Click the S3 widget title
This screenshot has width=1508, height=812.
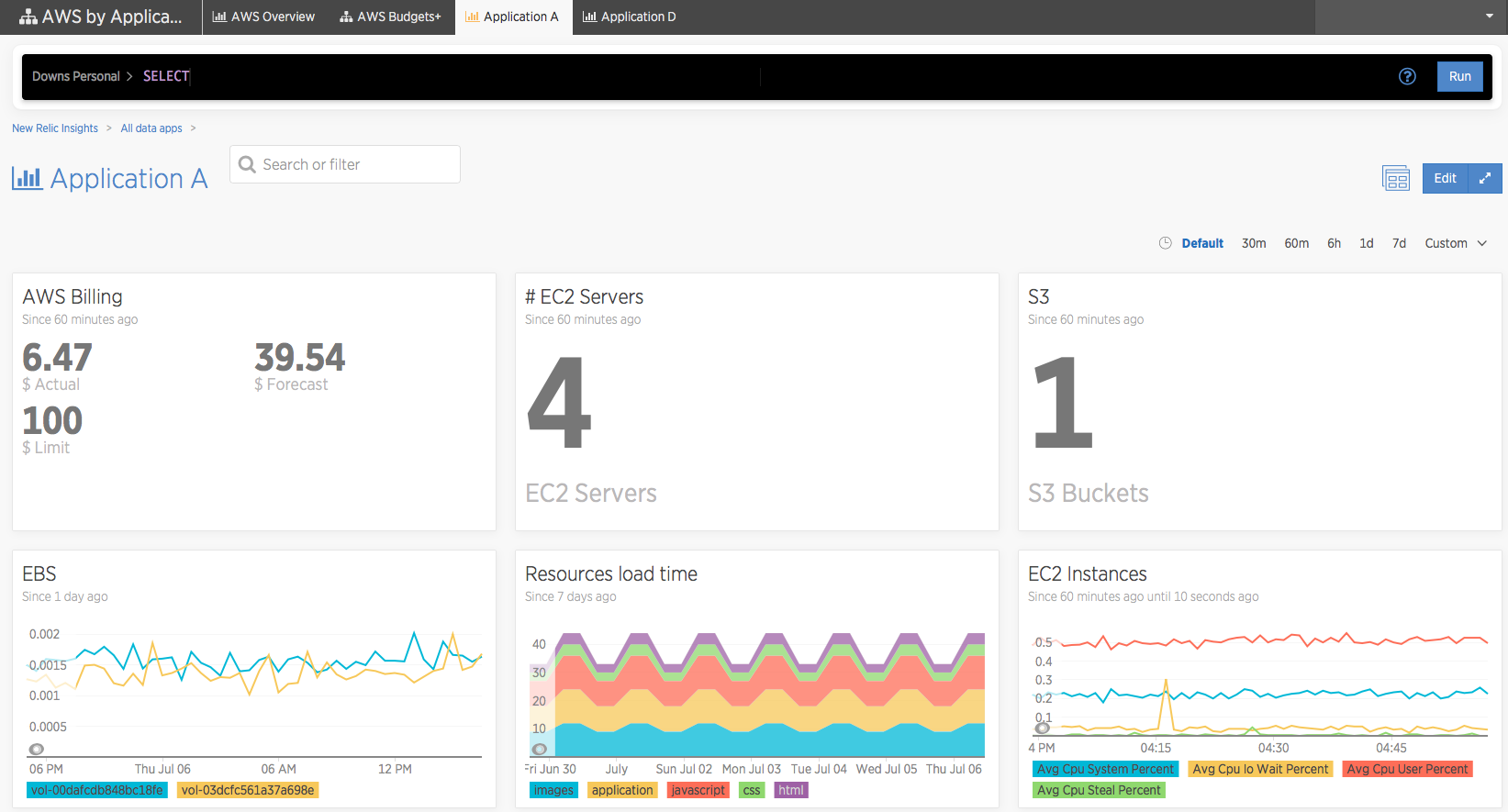(x=1038, y=296)
